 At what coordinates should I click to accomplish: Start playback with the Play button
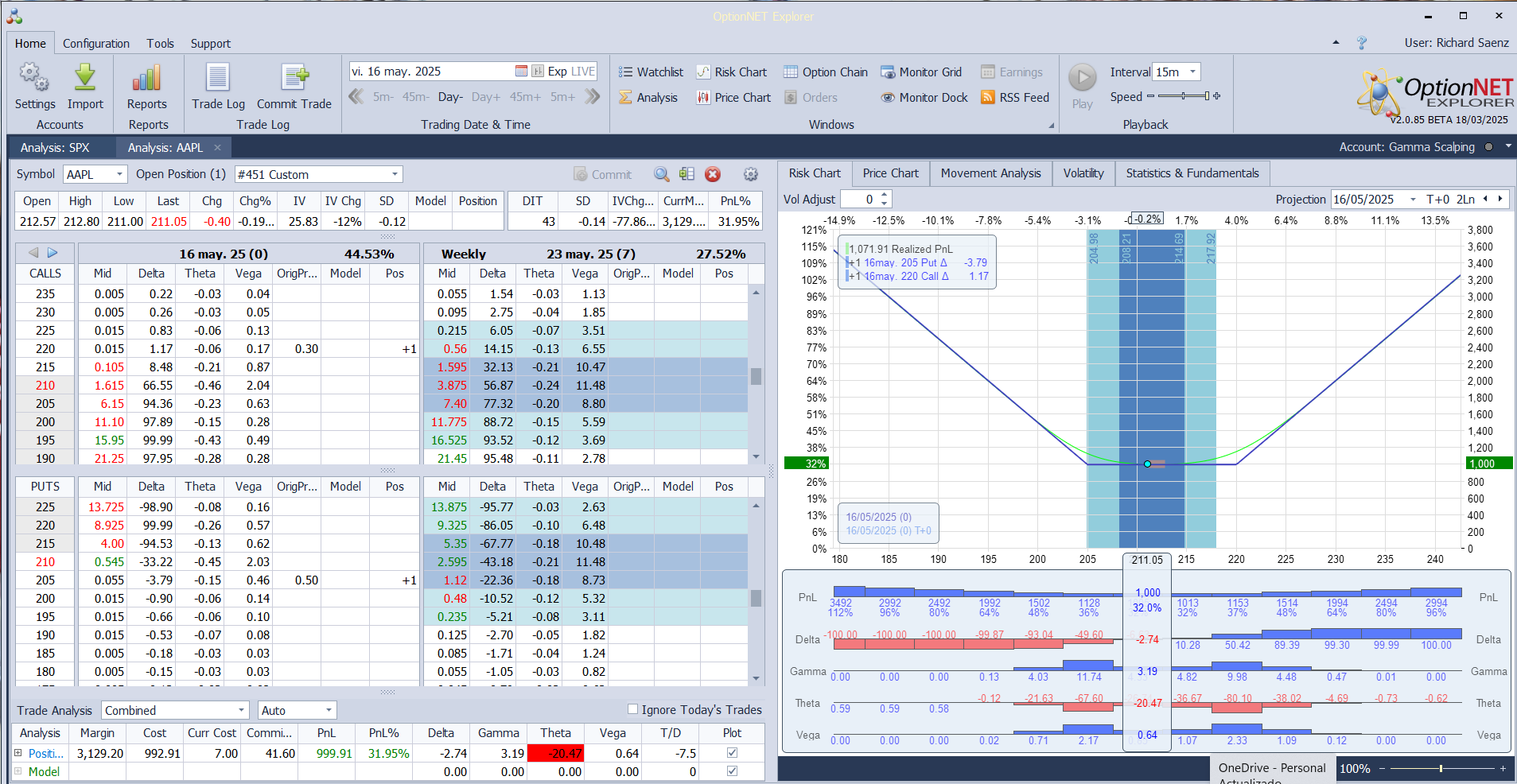[1082, 78]
